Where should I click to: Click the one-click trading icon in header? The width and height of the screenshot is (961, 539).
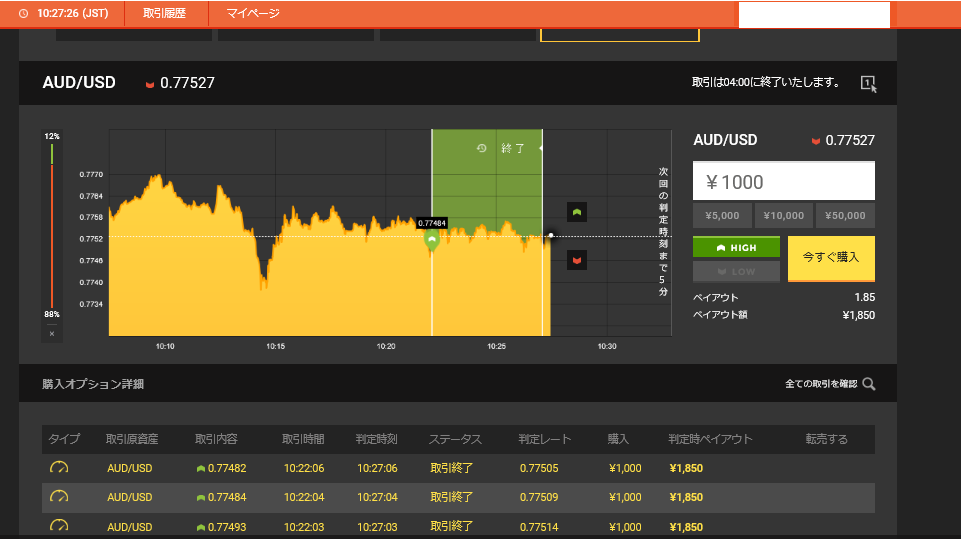[x=867, y=83]
